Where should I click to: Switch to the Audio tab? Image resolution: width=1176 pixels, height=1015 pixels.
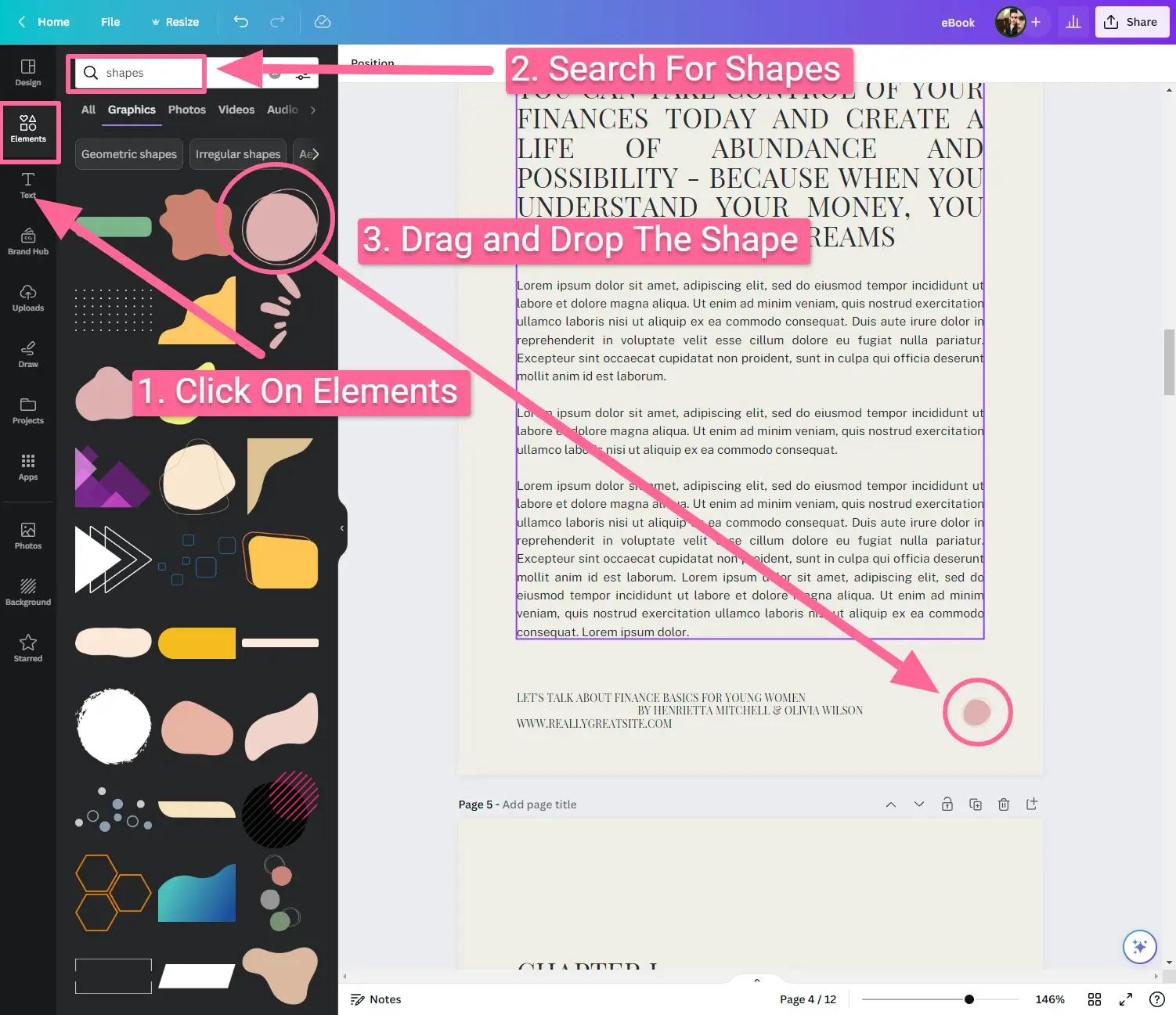[x=283, y=110]
